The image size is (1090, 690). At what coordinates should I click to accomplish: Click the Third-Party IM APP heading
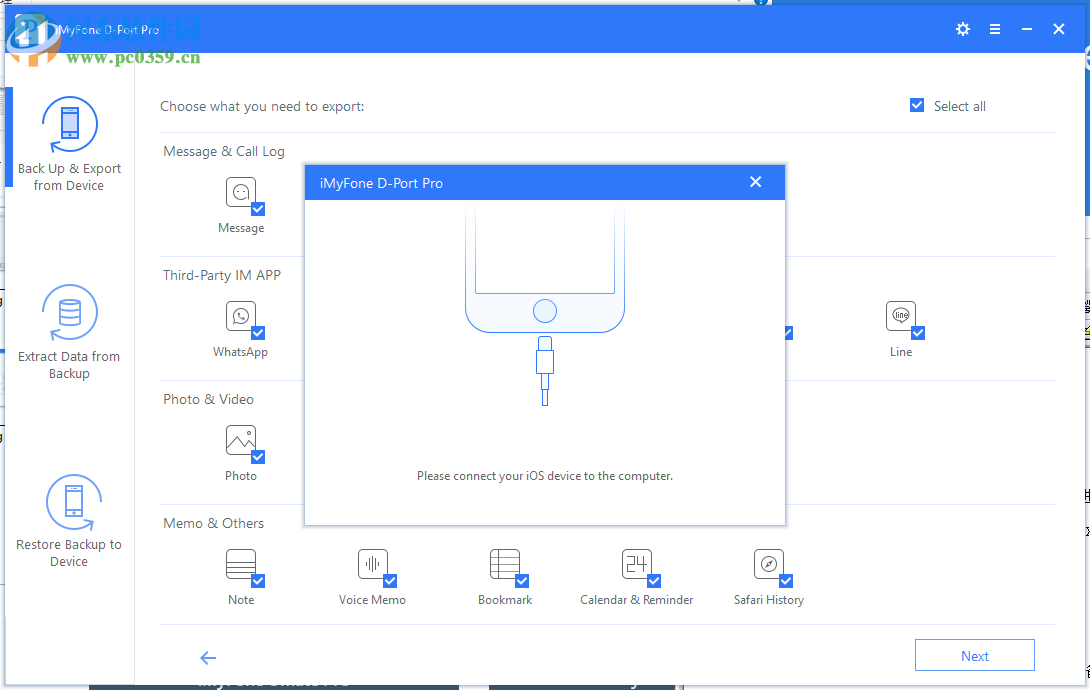pyautogui.click(x=222, y=275)
